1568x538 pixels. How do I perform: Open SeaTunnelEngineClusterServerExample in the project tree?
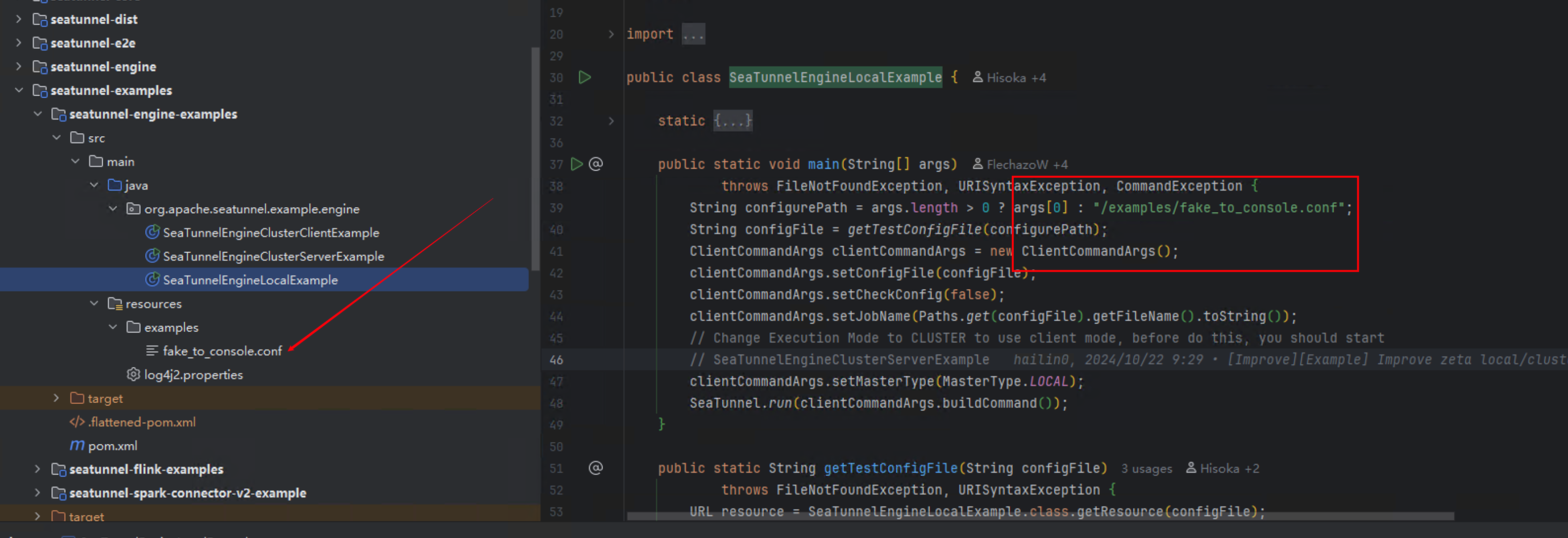(273, 256)
